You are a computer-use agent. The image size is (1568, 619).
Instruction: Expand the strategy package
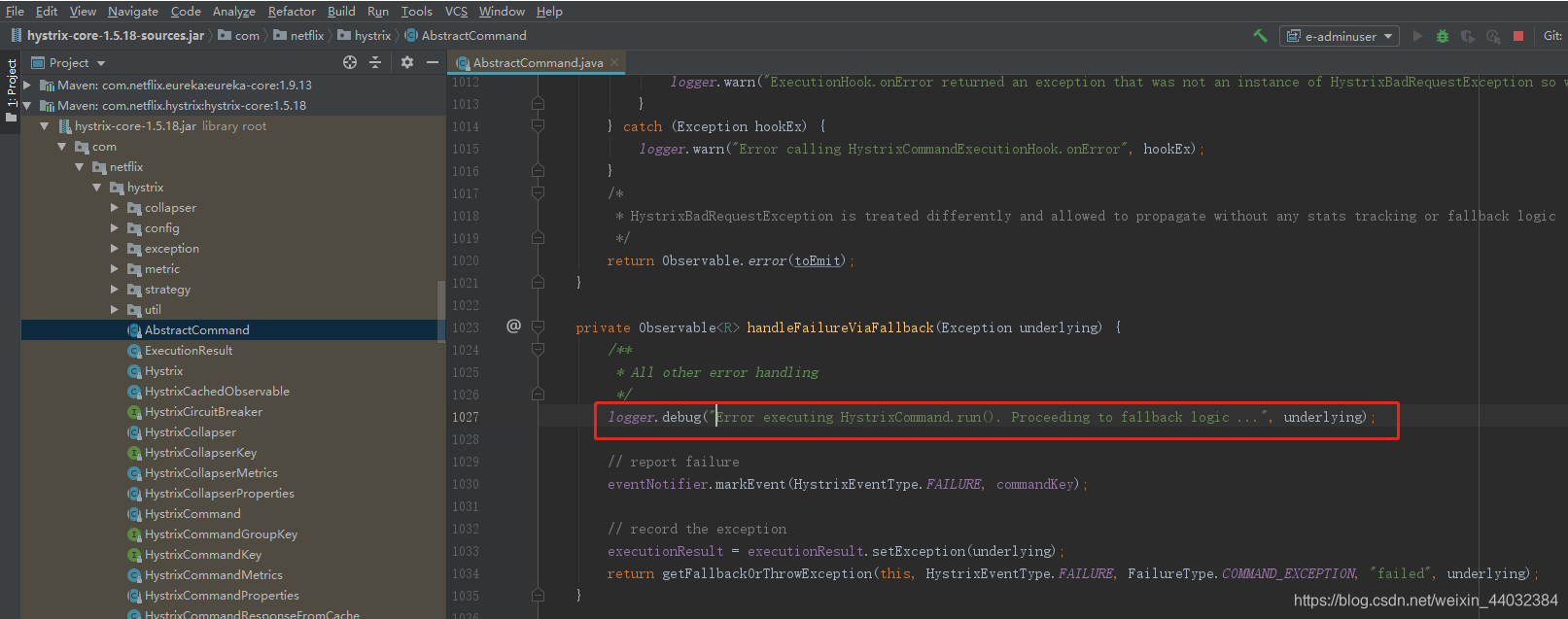[x=114, y=289]
